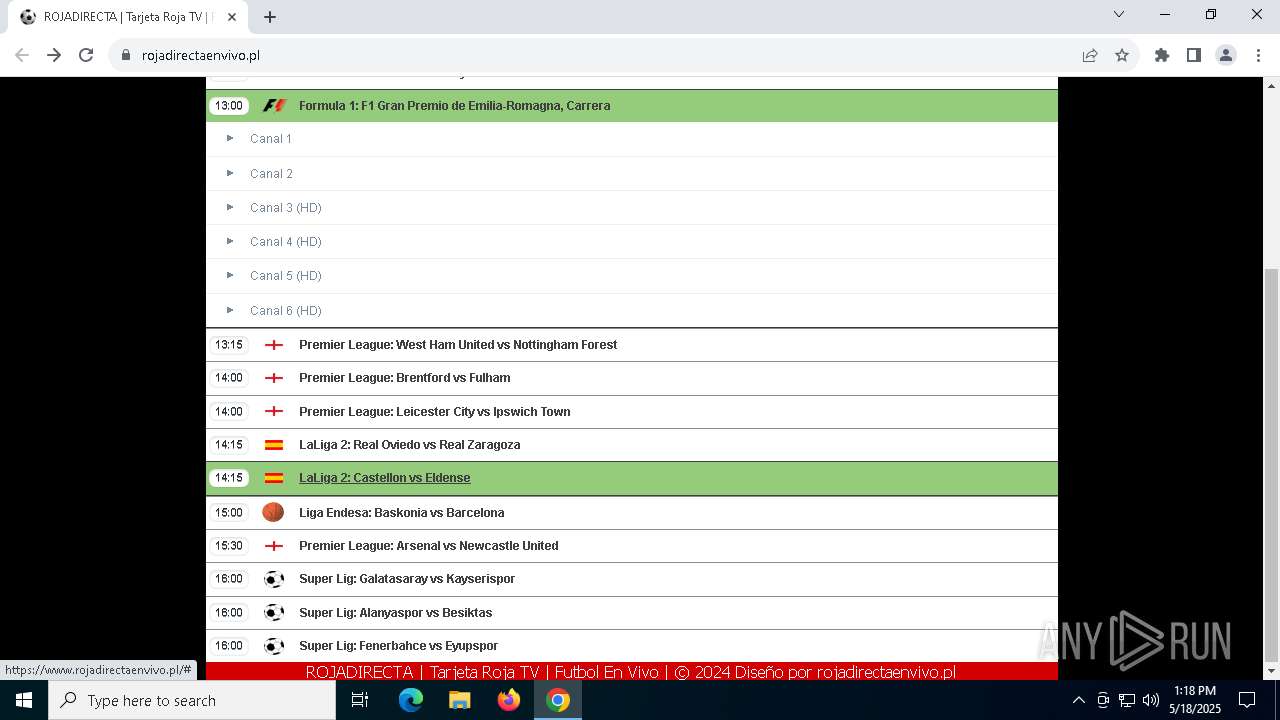The width and height of the screenshot is (1280, 720).
Task: Open Fenerbahce vs Eyupspor match
Action: pos(399,646)
